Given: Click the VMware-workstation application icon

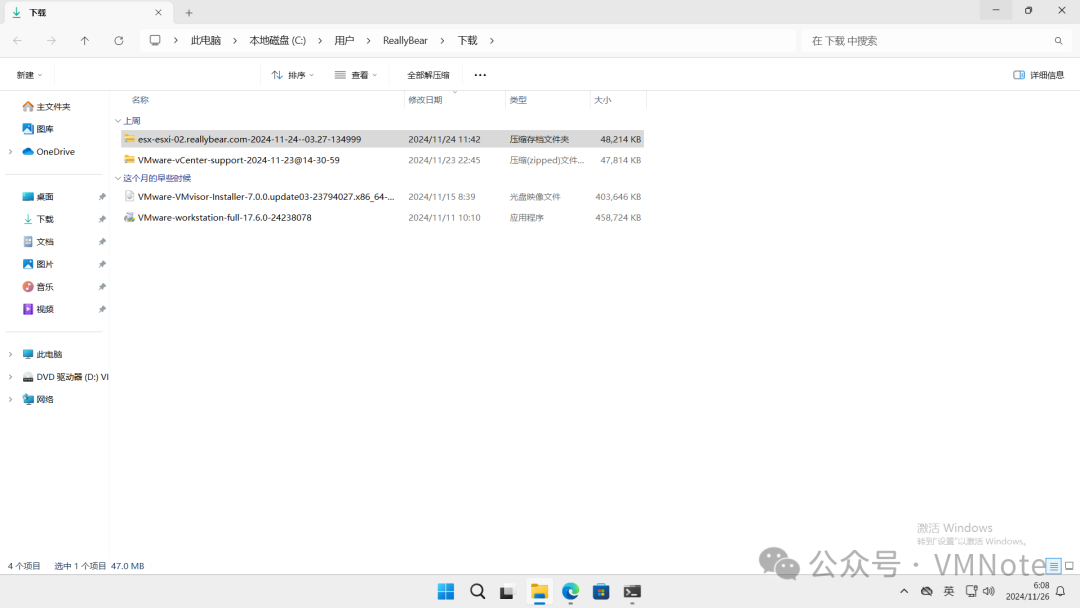Looking at the screenshot, I should click(x=129, y=218).
